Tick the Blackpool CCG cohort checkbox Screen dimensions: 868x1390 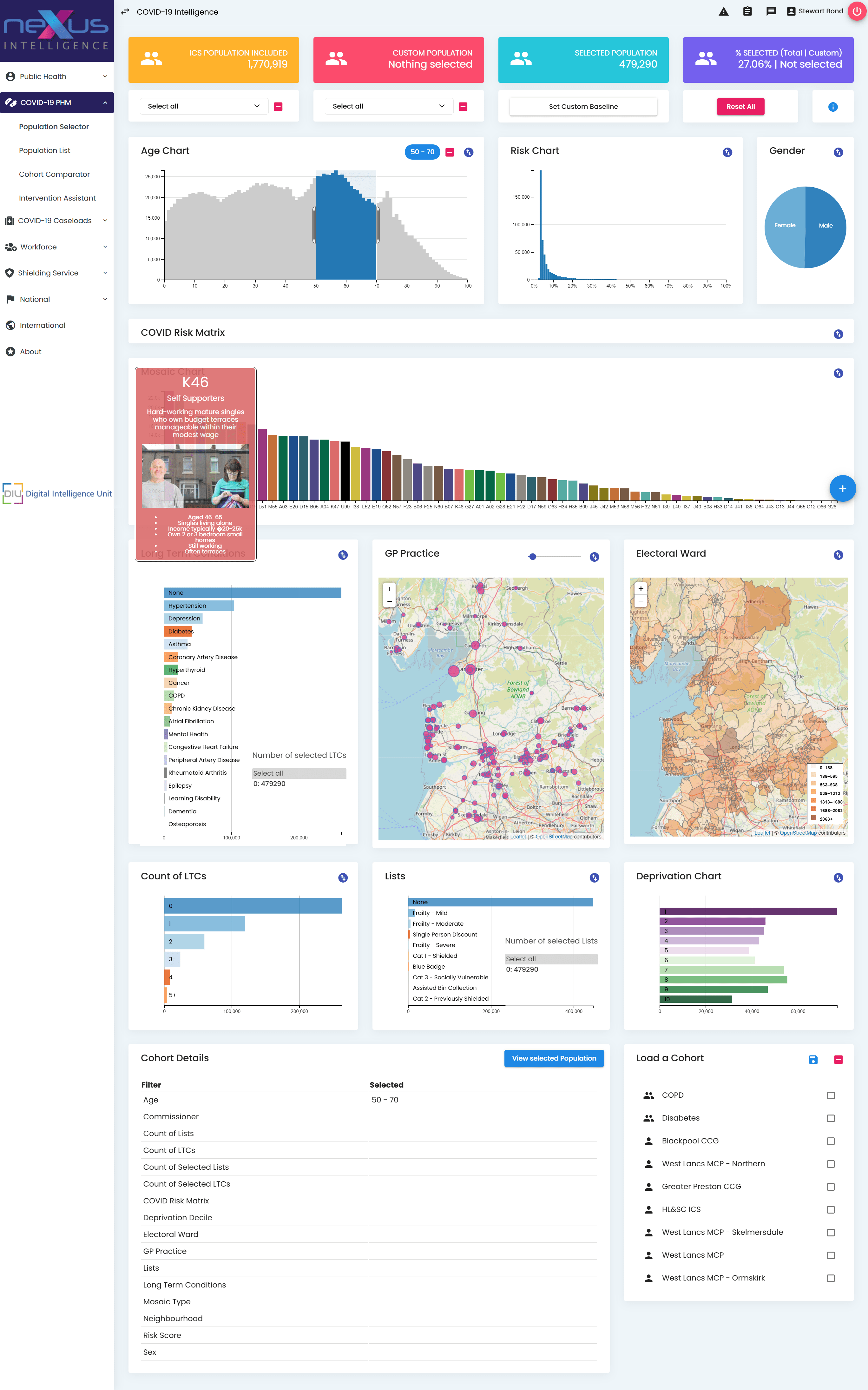(x=830, y=1141)
